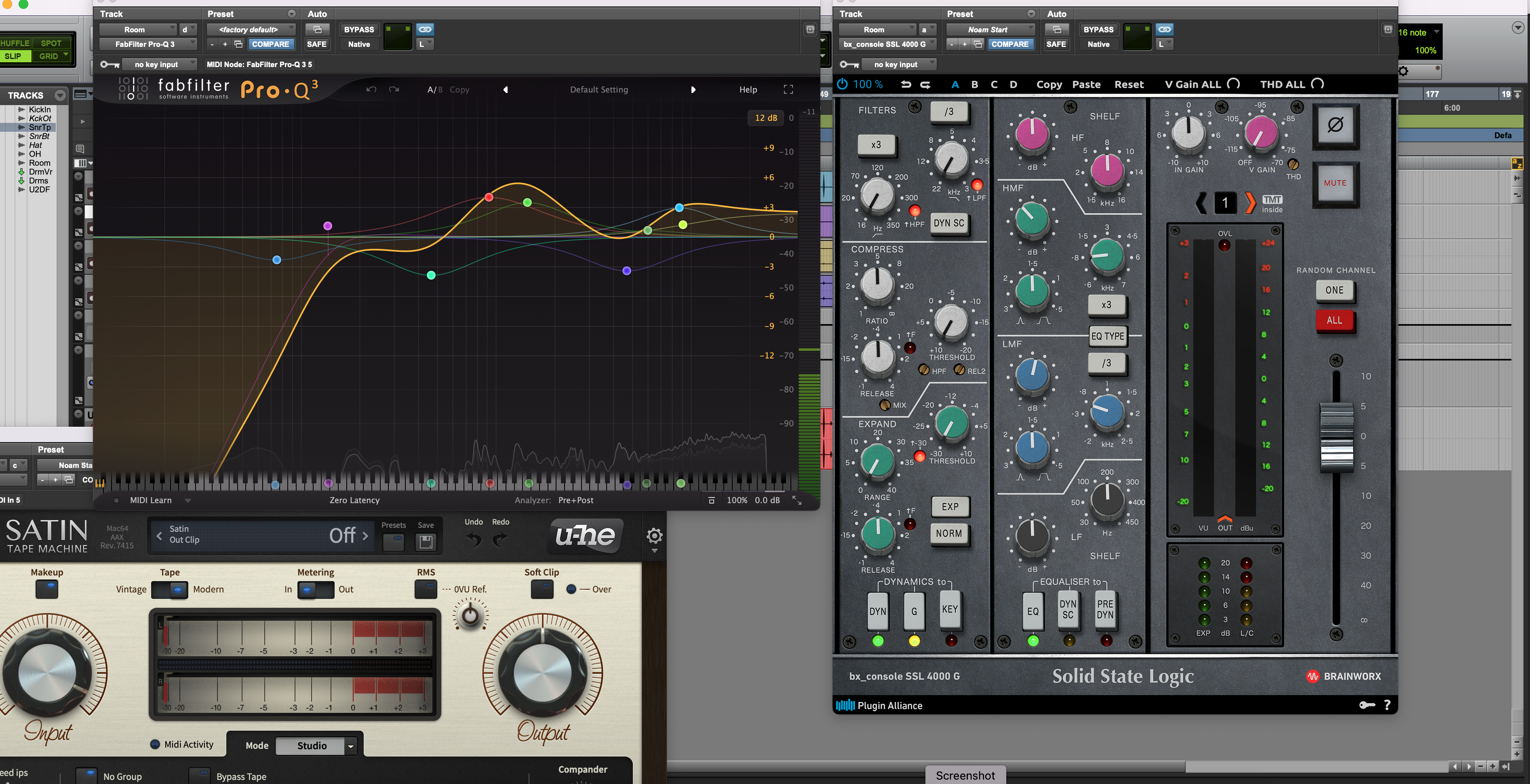This screenshot has height=784, width=1530.
Task: Click undo arrow in Pro-Q 3
Action: (371, 90)
